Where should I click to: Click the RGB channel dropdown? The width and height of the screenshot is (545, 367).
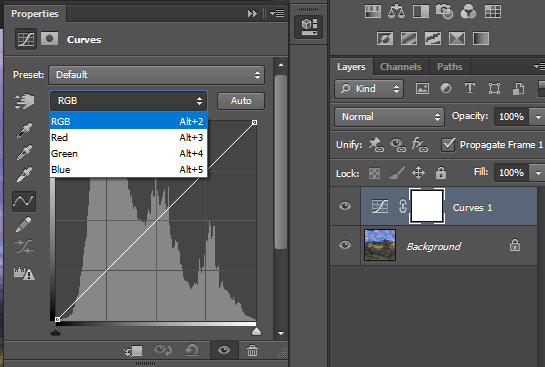(x=128, y=101)
